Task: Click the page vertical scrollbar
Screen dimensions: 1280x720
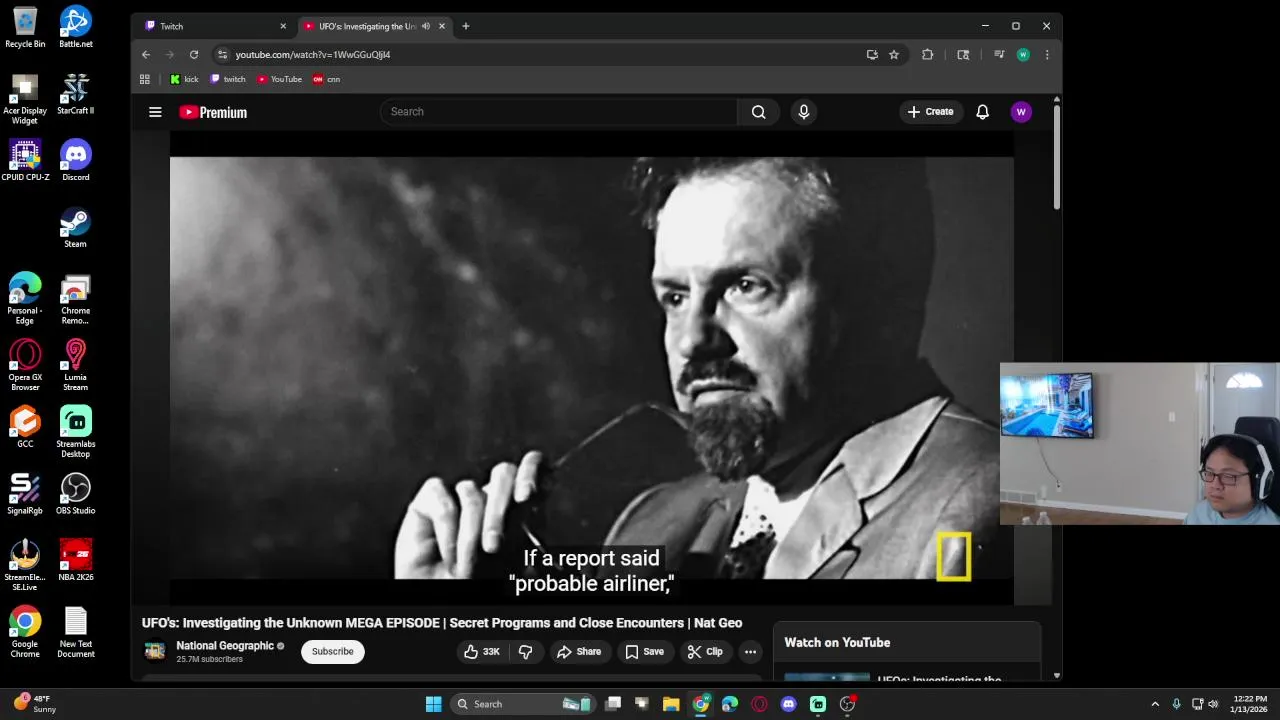Action: 1056,156
